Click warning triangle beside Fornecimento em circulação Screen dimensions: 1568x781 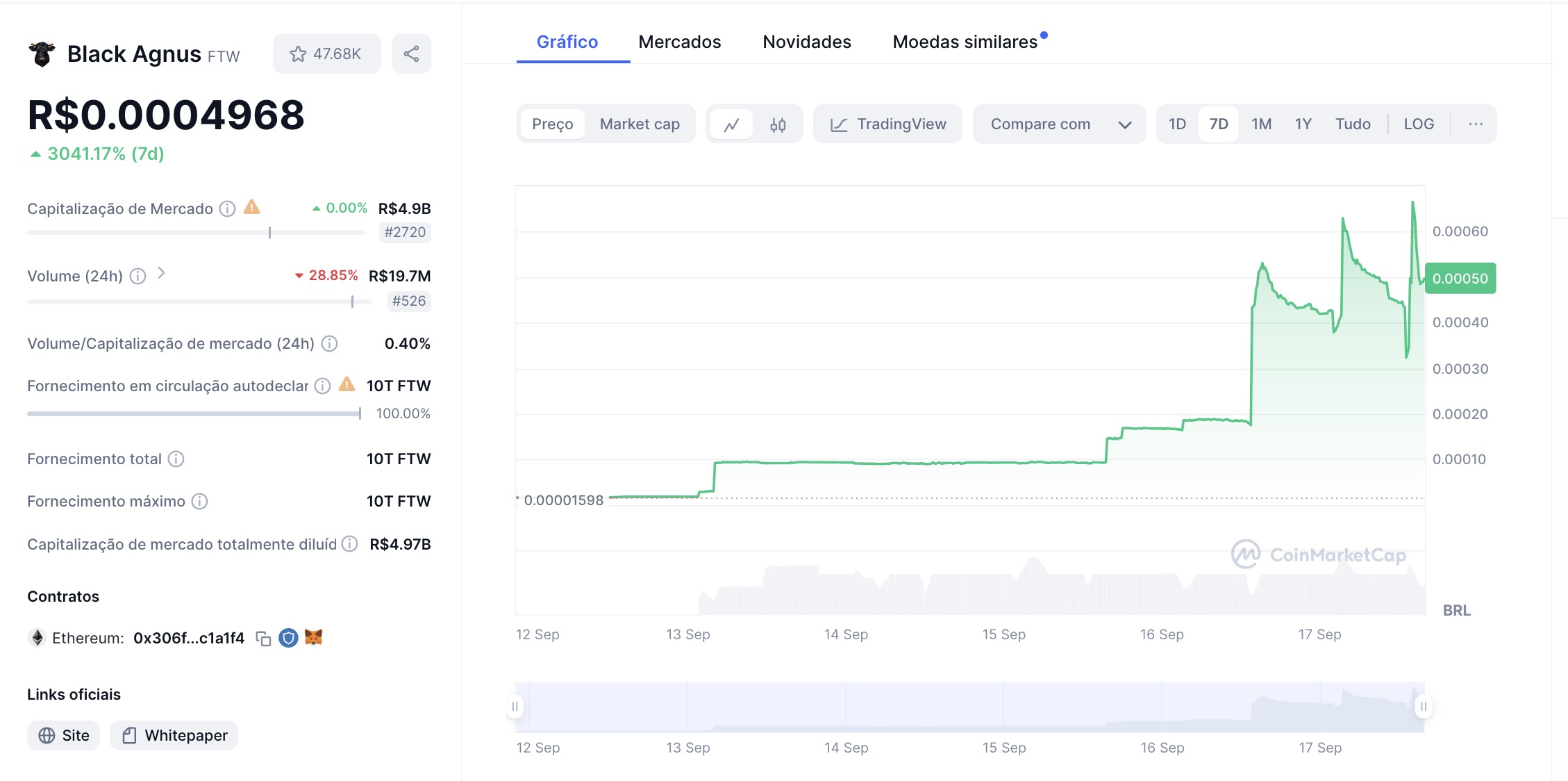(347, 384)
